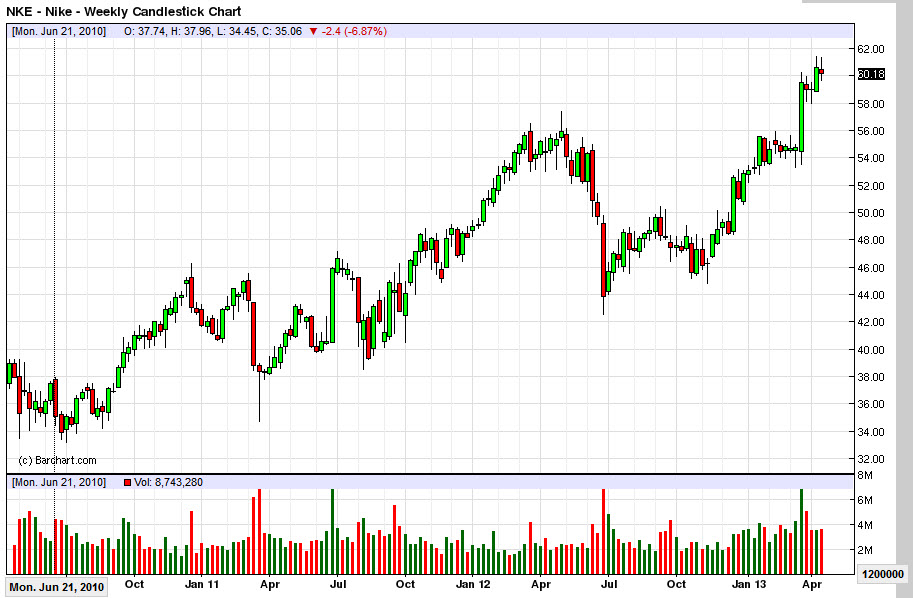Click the 6M volume axis label
This screenshot has height=598, width=913.
tap(865, 500)
